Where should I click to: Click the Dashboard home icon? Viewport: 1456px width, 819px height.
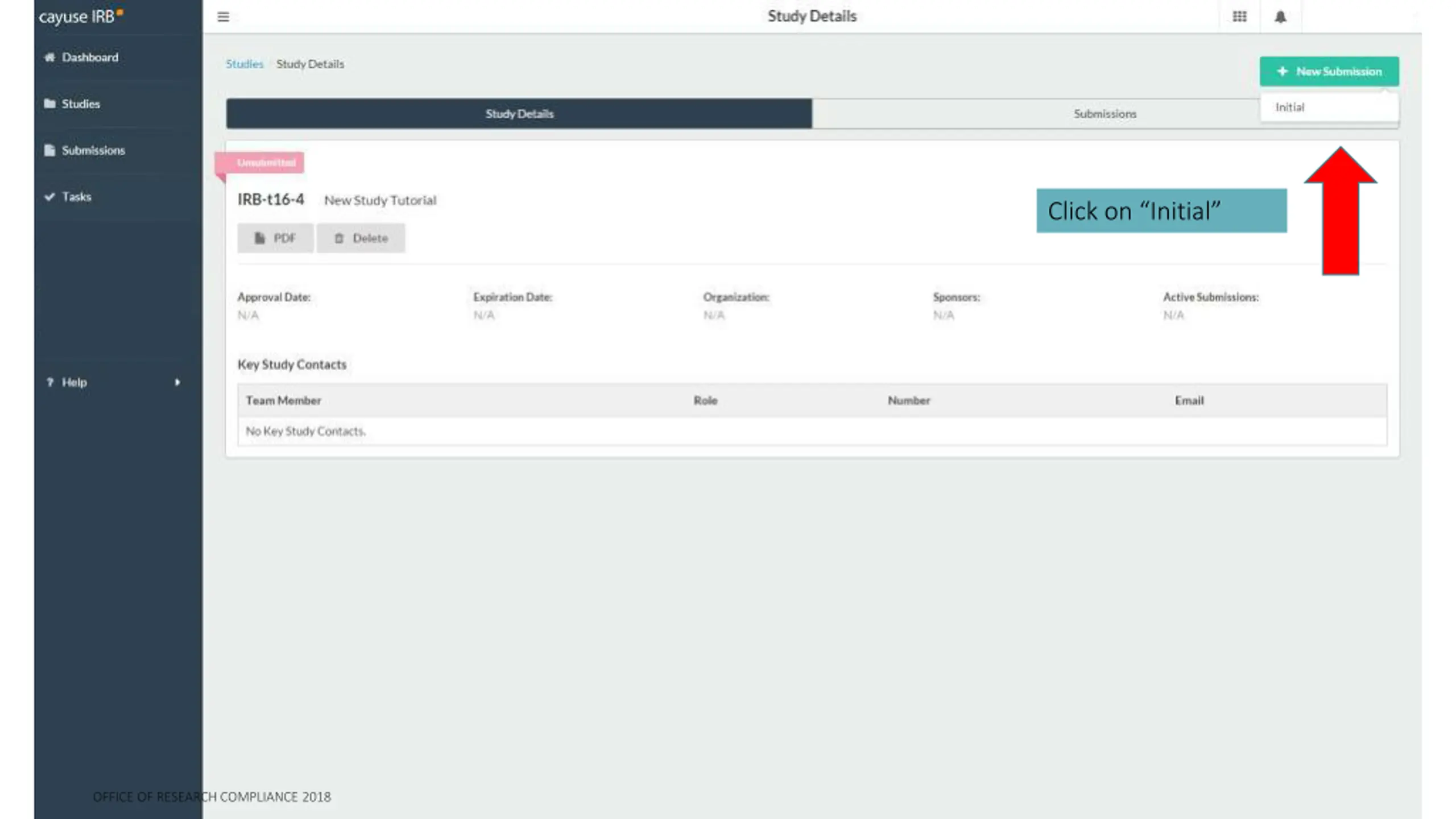click(50, 57)
